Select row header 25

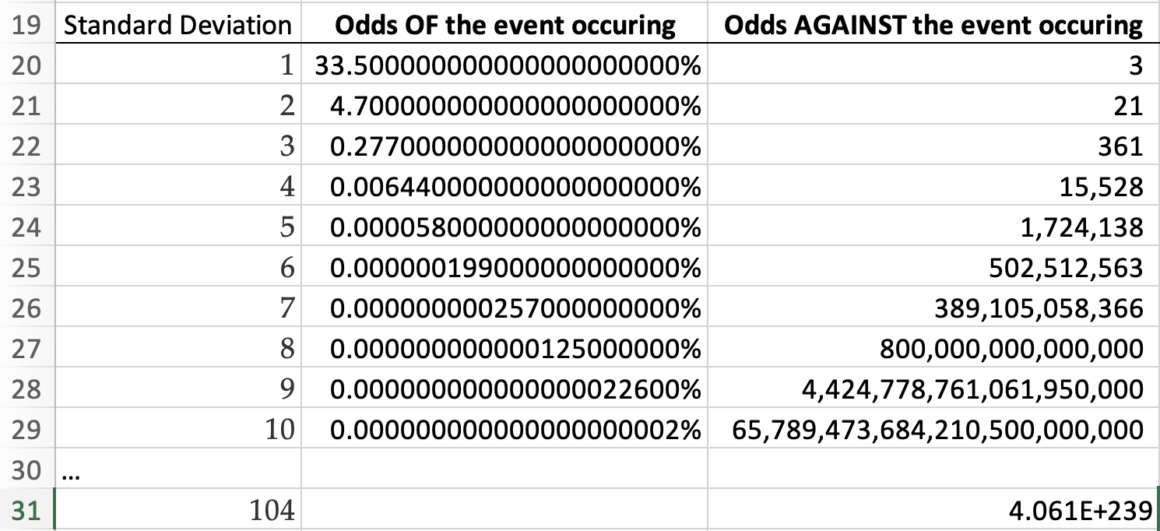[27, 267]
